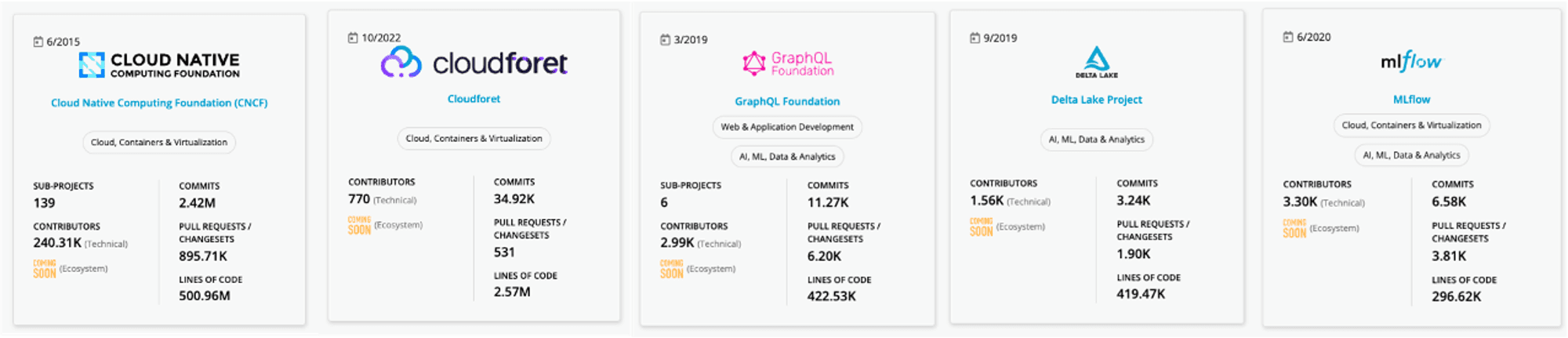
Task: Click the cloudforet logo
Action: coord(474,63)
